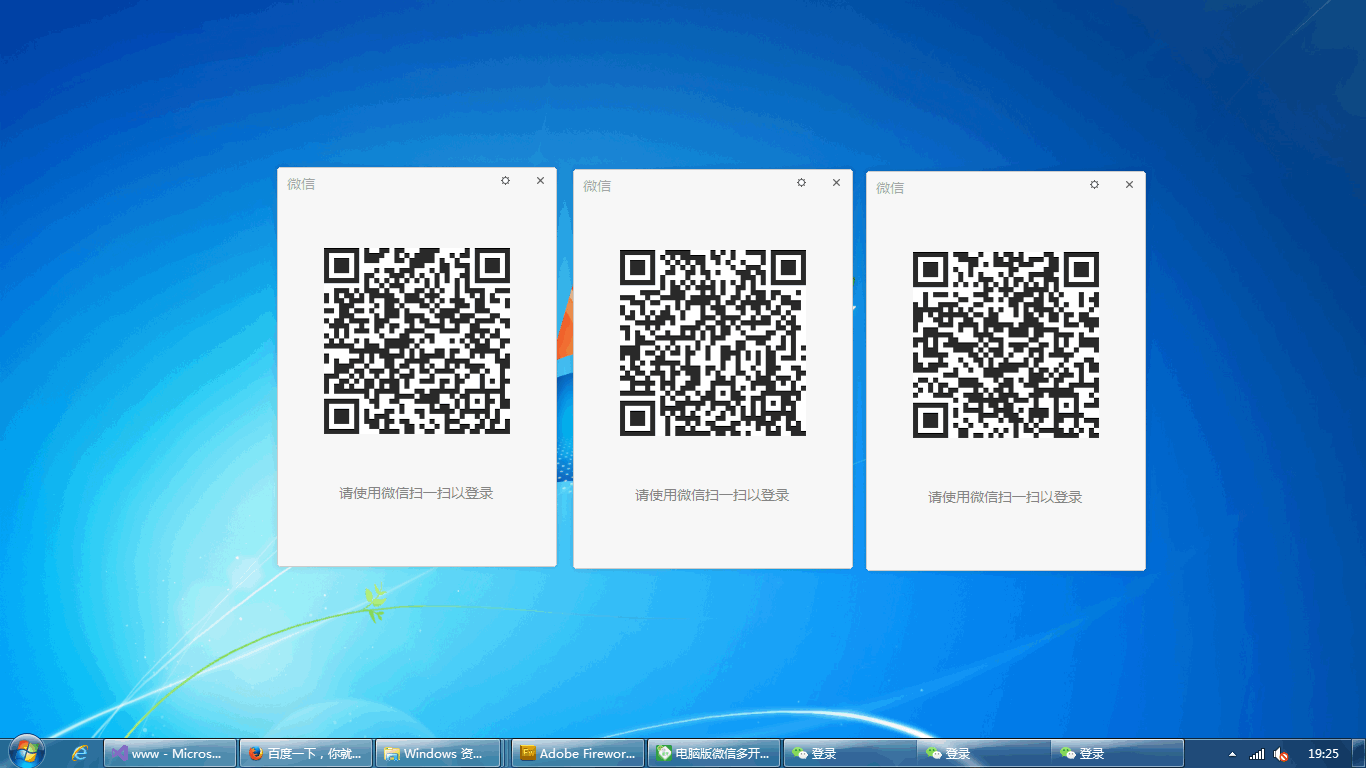1366x768 pixels.
Task: Click the QR code in the rightmost 微信 window
Action: [1006, 345]
